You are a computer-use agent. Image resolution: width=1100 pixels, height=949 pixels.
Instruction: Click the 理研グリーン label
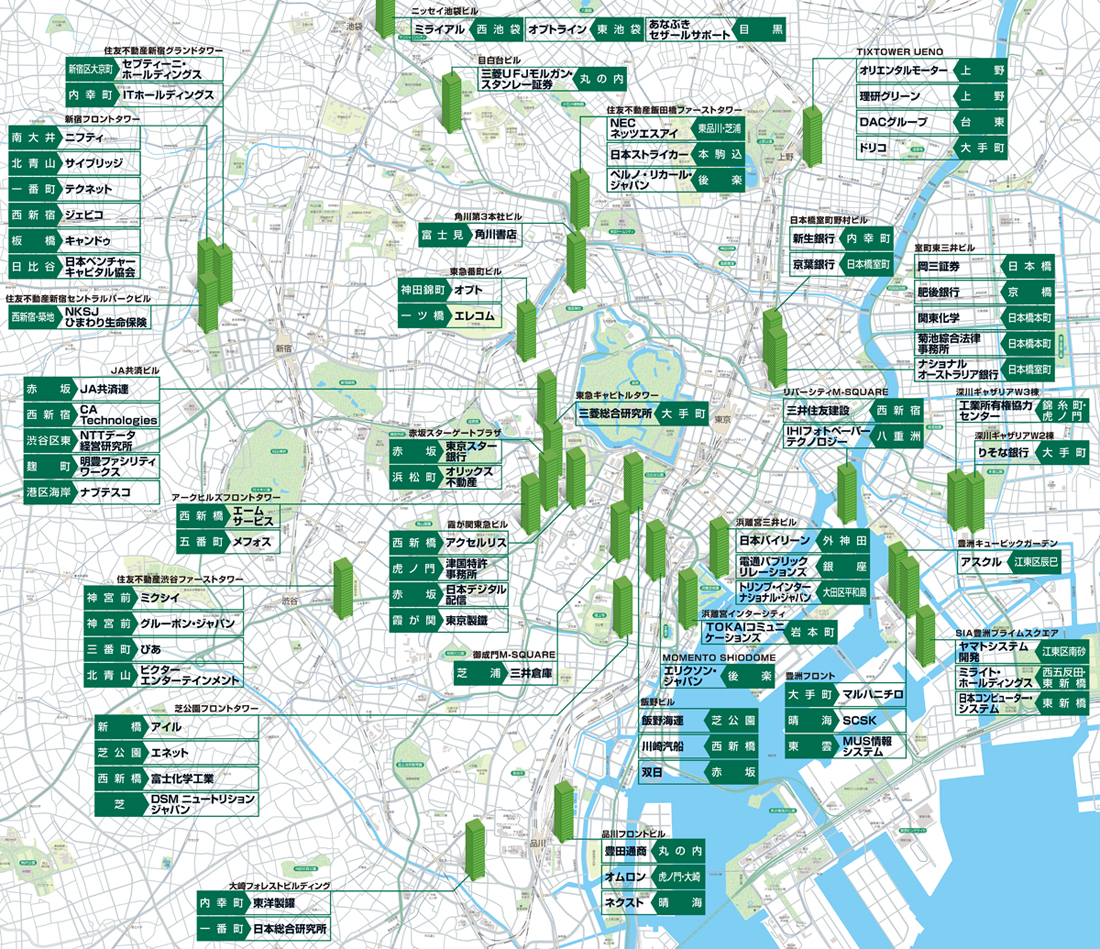[890, 96]
